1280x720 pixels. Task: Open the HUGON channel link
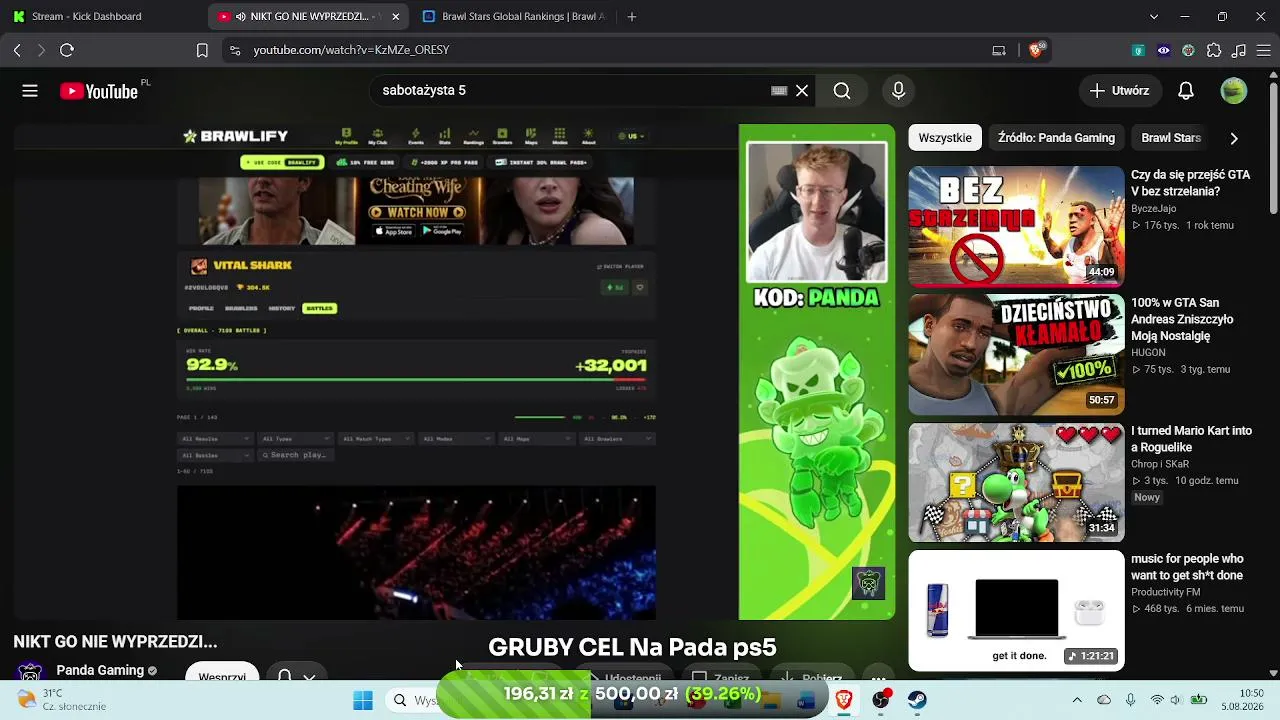pos(1148,353)
